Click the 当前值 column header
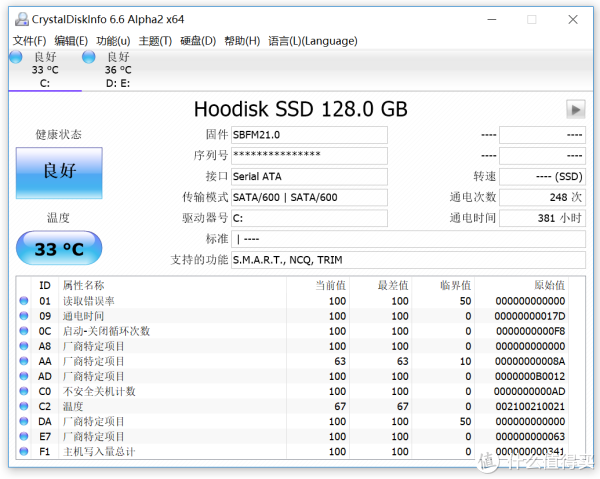This screenshot has width=600, height=479. 331,285
